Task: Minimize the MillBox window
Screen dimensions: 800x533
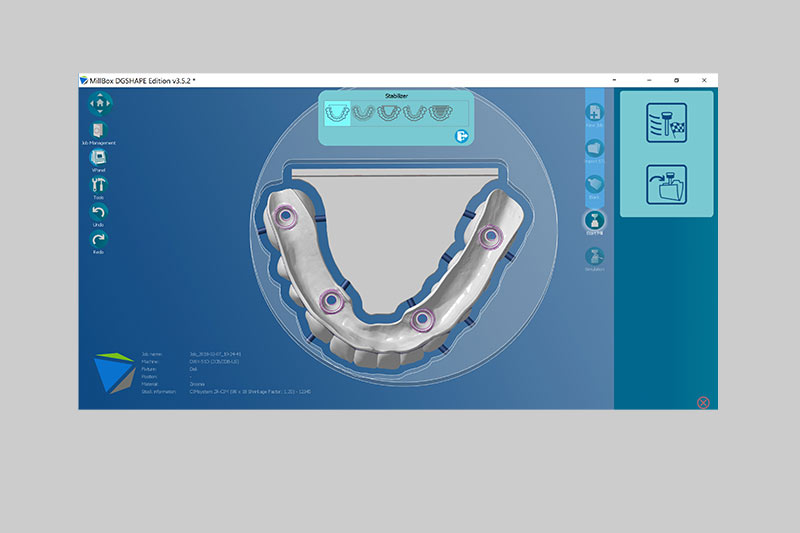Action: pyautogui.click(x=649, y=80)
